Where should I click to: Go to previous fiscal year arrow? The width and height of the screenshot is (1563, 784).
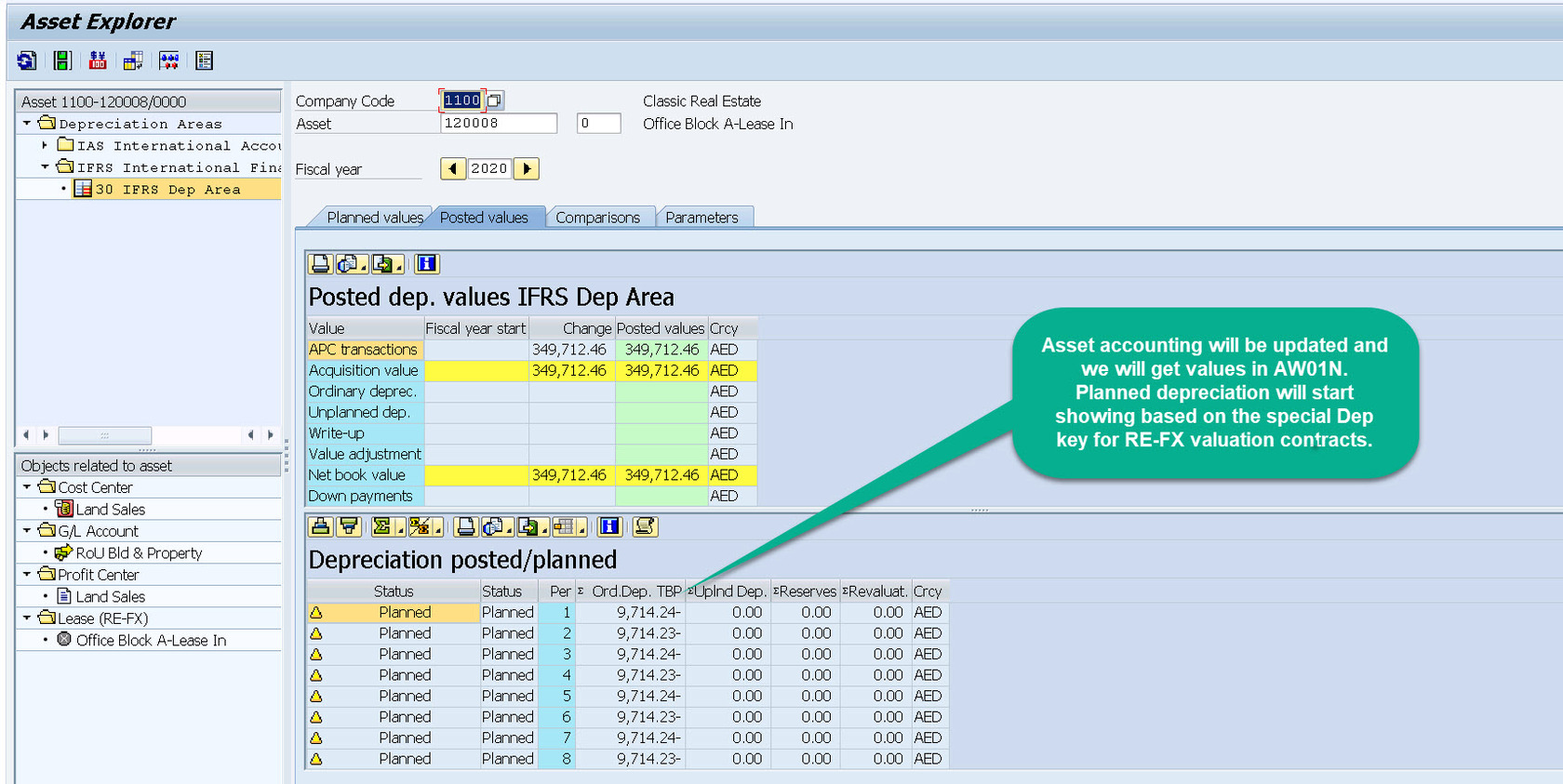[453, 168]
